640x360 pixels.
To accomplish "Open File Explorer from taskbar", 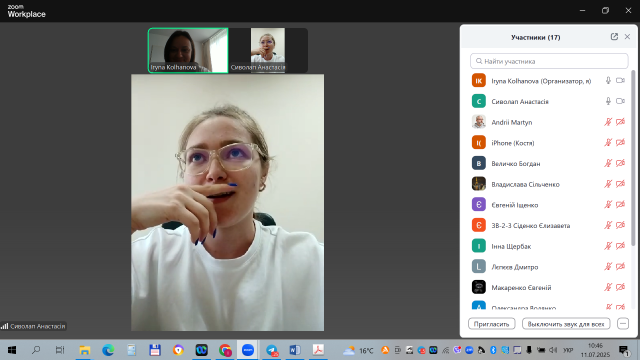I will coord(84,350).
